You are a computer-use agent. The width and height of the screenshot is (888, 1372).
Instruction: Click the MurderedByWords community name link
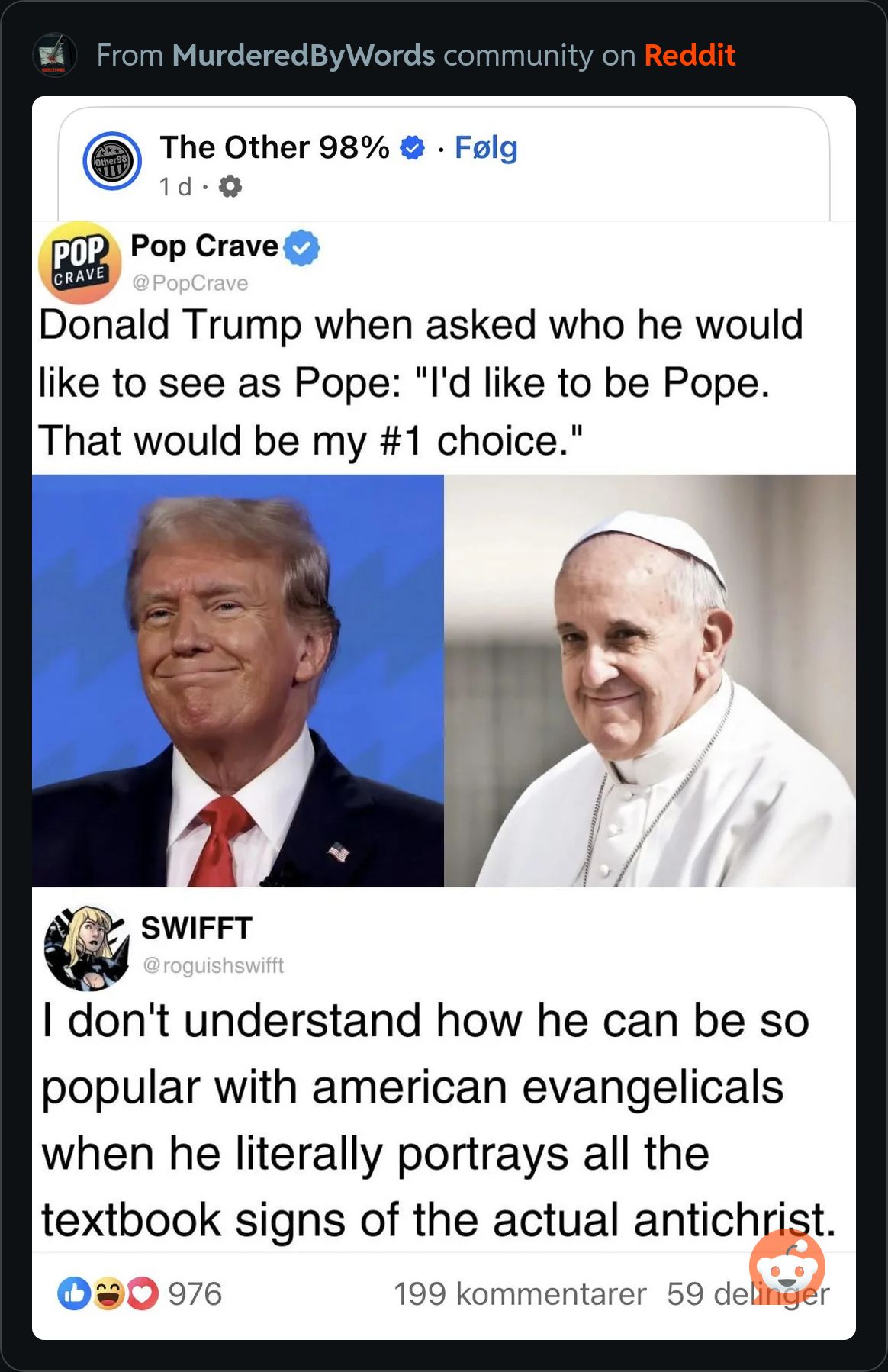(304, 56)
